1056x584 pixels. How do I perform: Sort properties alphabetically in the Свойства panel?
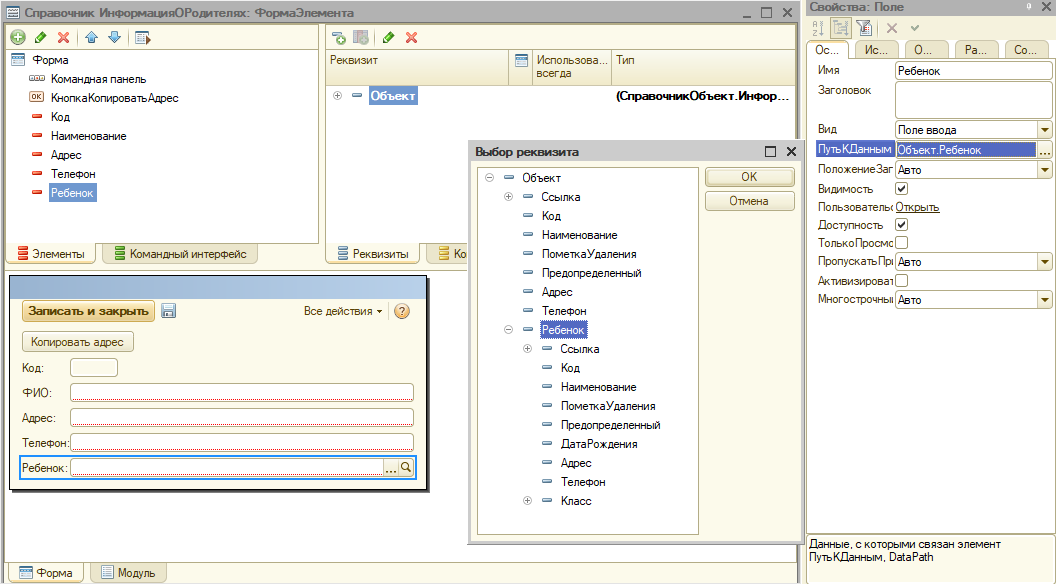coord(818,28)
